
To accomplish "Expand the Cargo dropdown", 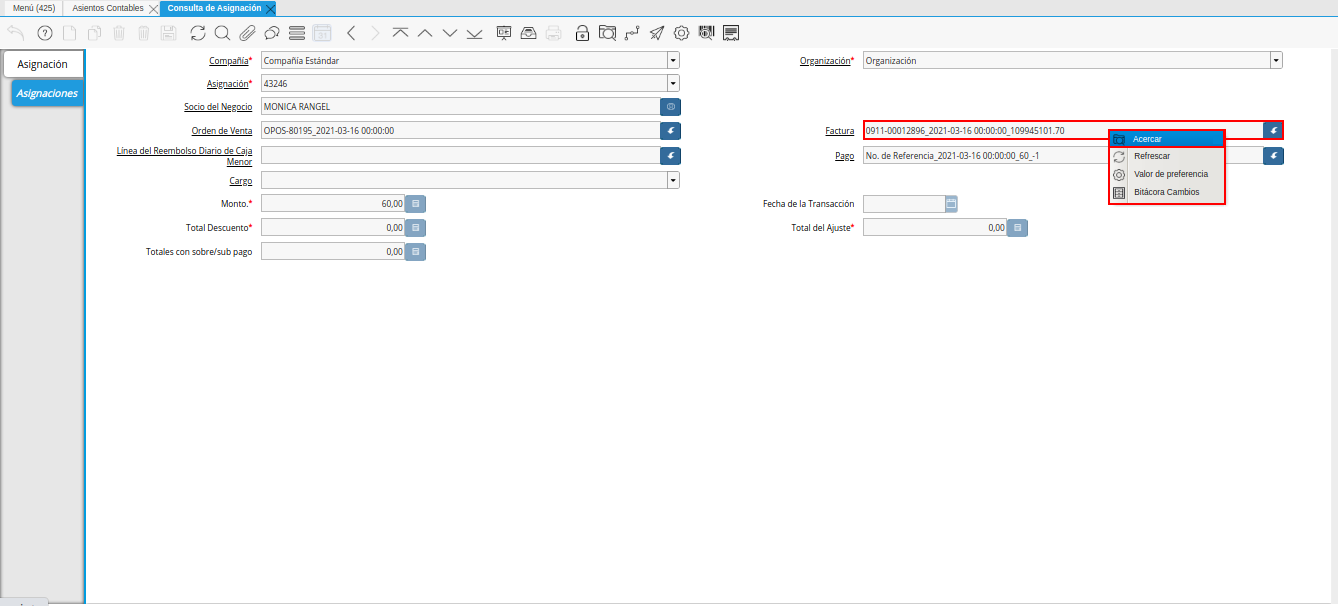I will coord(673,181).
